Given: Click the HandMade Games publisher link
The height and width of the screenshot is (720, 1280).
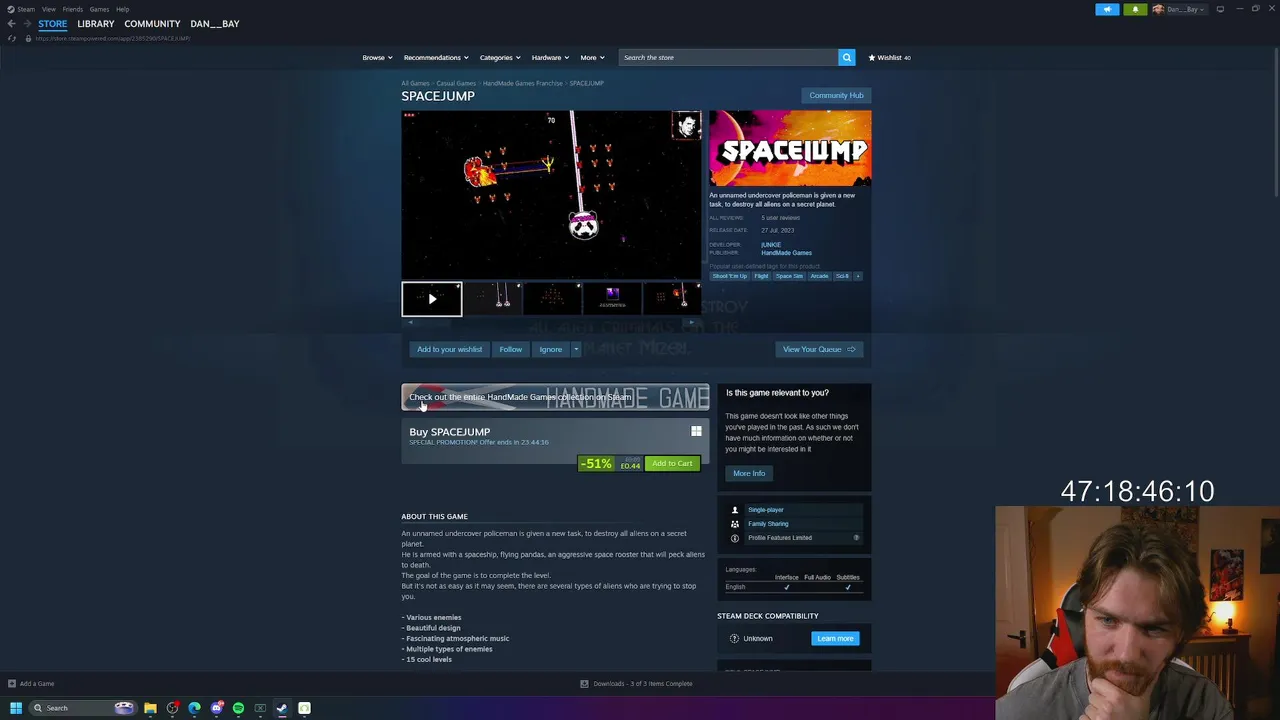Looking at the screenshot, I should [786, 253].
